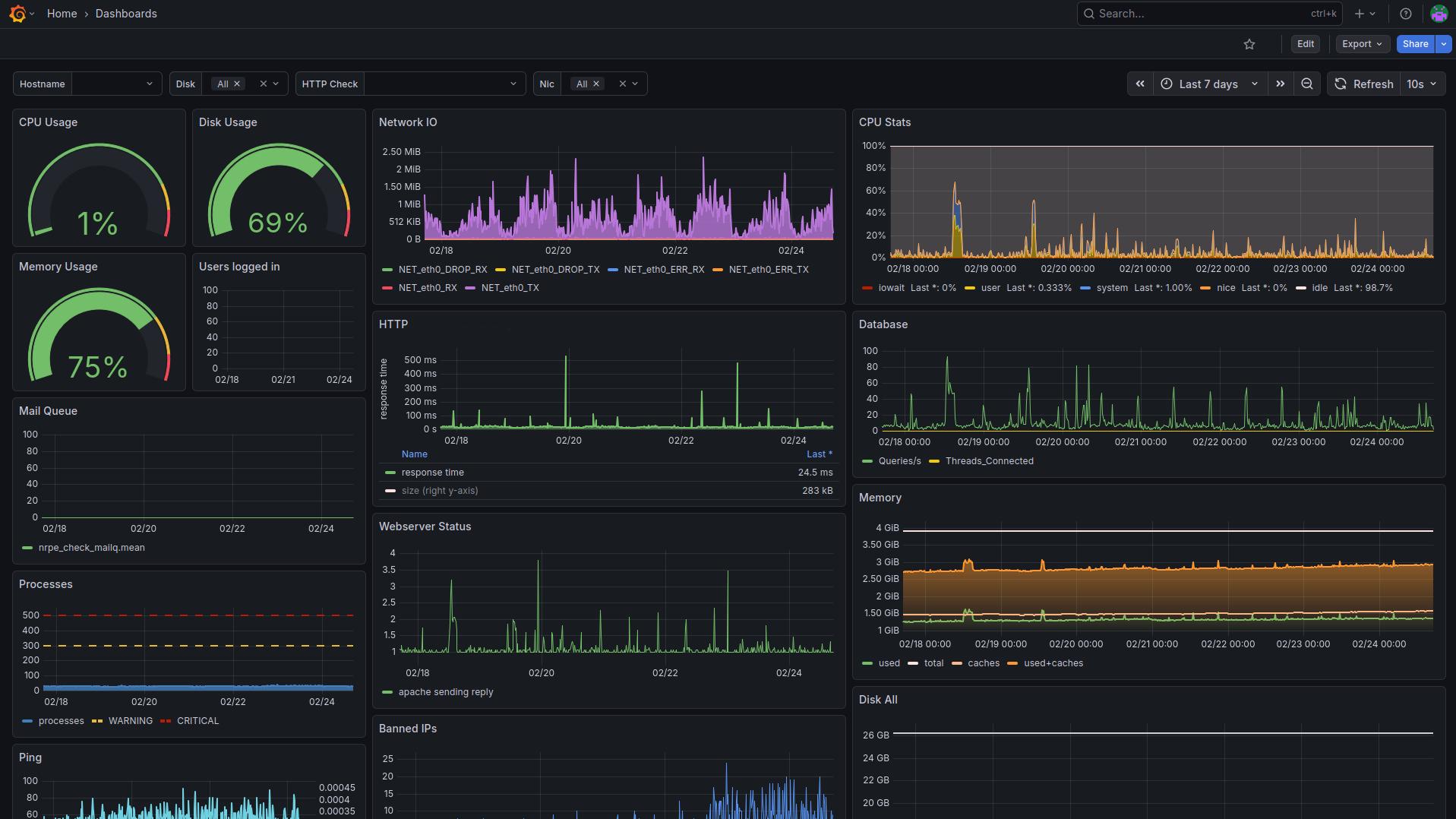Star this dashboard as favorite
Screen dimensions: 1456x819
tap(1249, 44)
